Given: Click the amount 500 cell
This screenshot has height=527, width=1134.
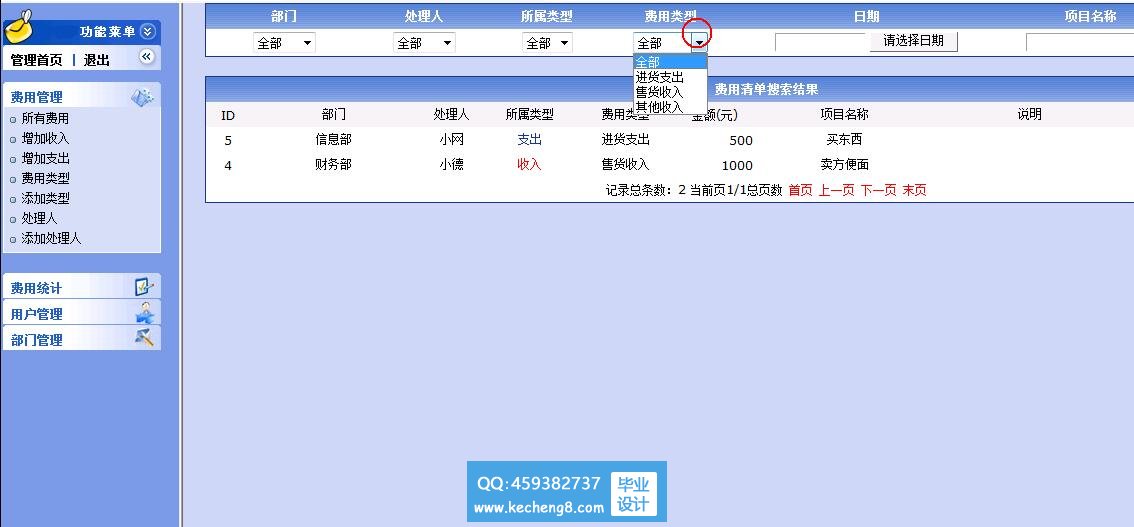Looking at the screenshot, I should [x=741, y=141].
